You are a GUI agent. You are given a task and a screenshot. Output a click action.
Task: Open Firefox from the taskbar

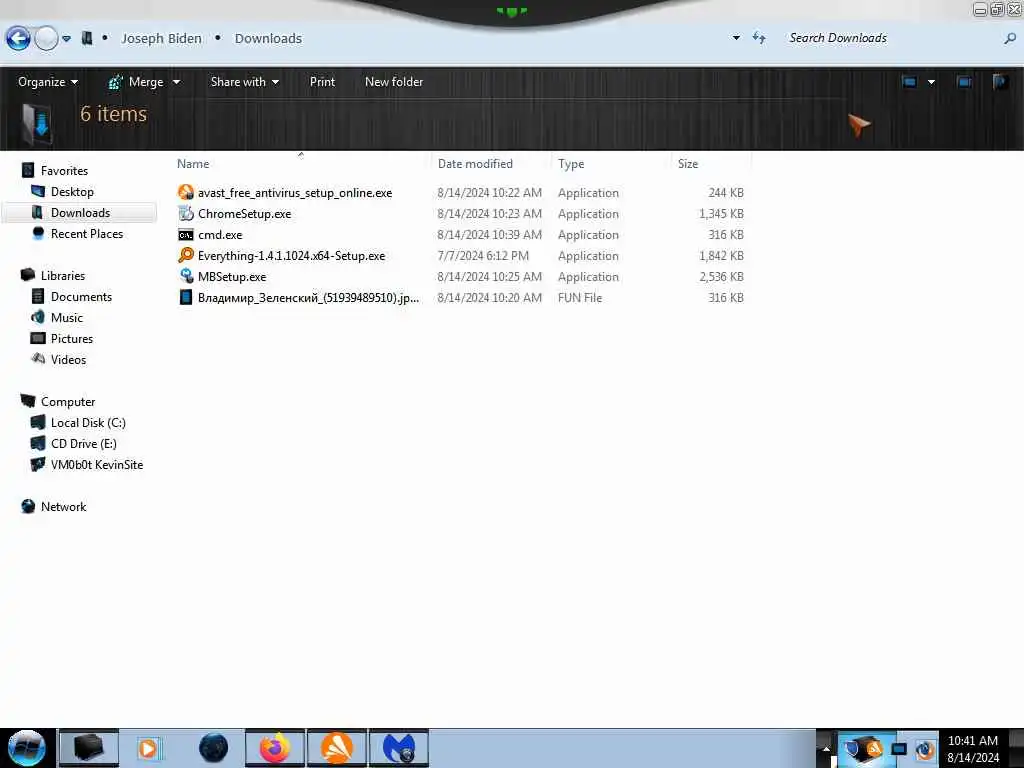pos(275,748)
